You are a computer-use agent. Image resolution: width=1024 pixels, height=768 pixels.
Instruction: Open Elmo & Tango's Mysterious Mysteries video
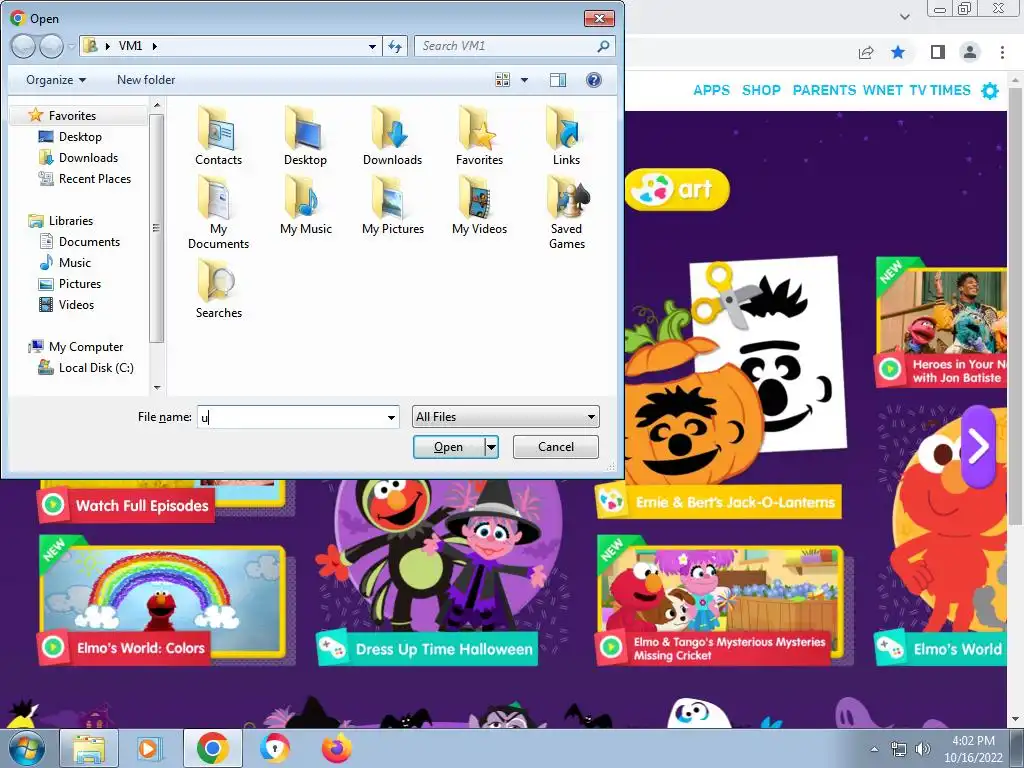pos(720,601)
